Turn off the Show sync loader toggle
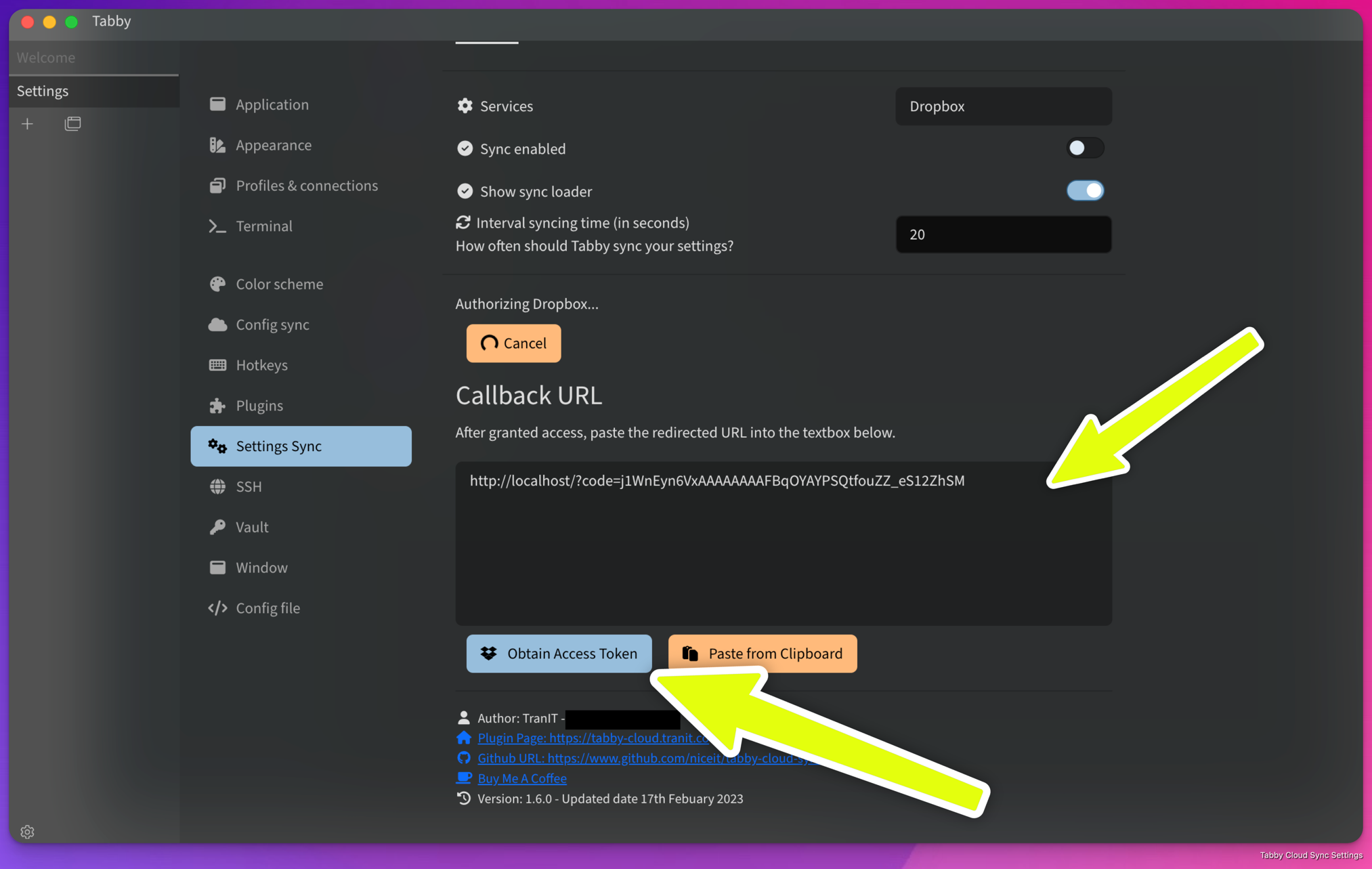This screenshot has width=1372, height=869. pyautogui.click(x=1085, y=190)
